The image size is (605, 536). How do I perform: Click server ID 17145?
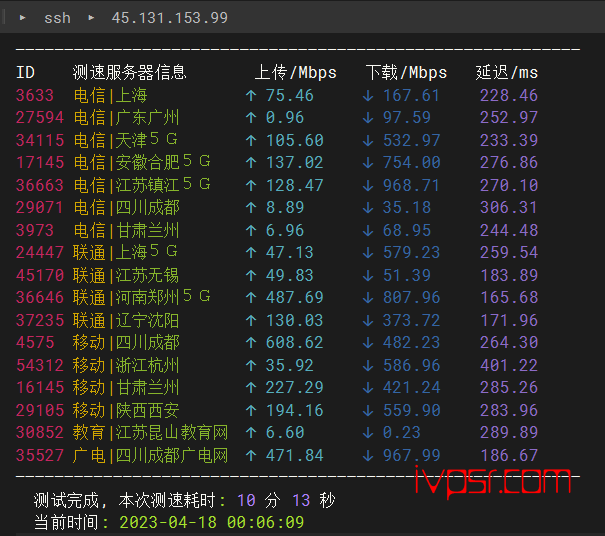[40, 162]
